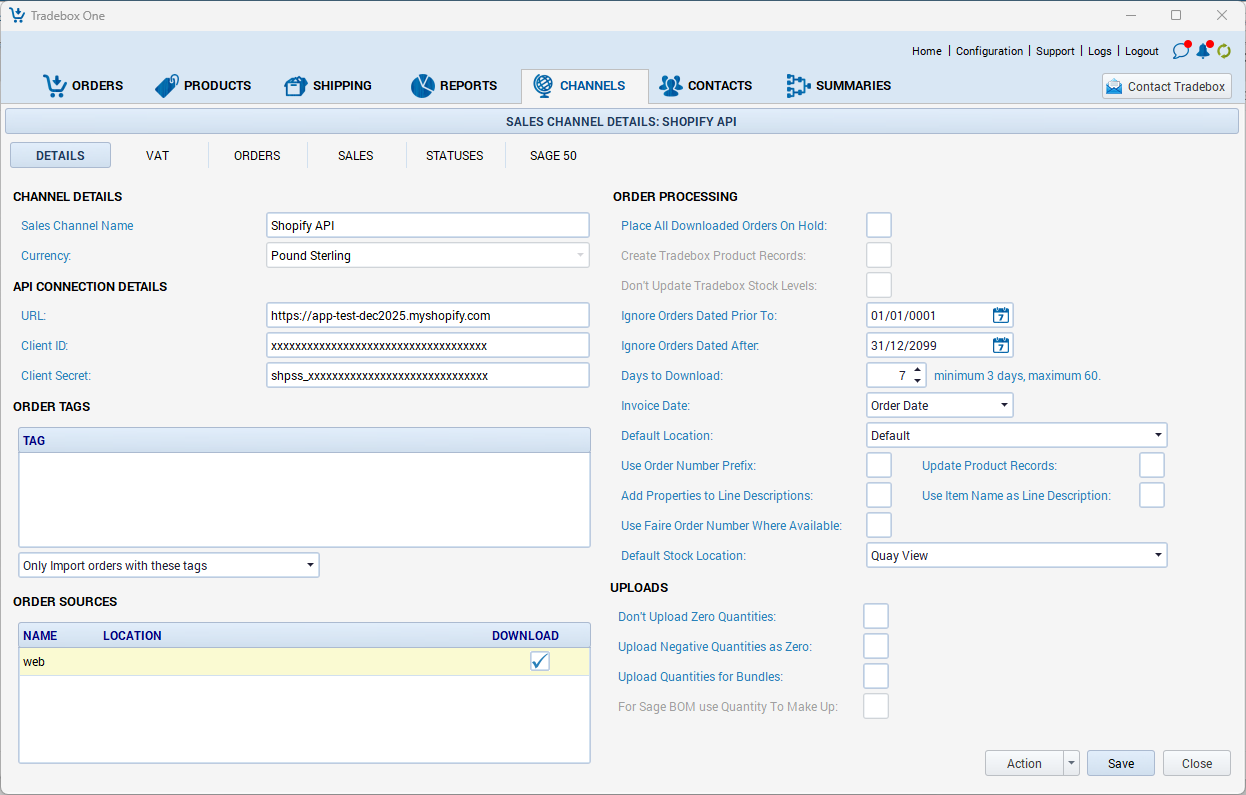Viewport: 1246px width, 795px height.
Task: Open calendar for Ignore Orders Dated Prior To
Action: (x=1000, y=316)
